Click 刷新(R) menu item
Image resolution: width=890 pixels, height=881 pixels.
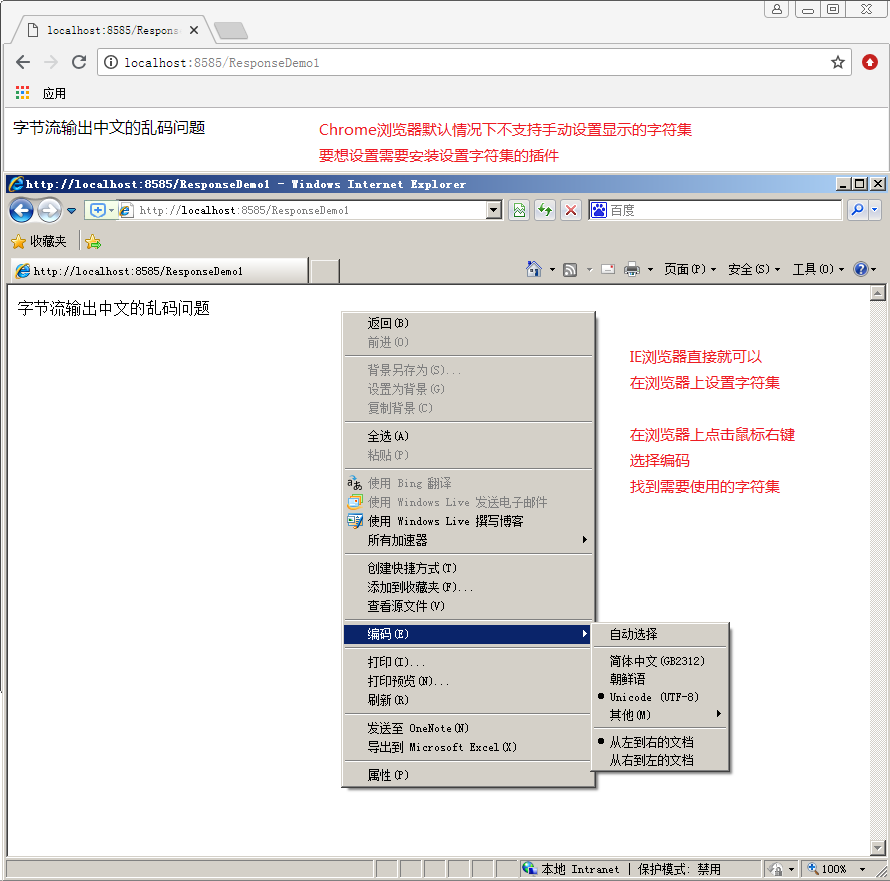(468, 700)
